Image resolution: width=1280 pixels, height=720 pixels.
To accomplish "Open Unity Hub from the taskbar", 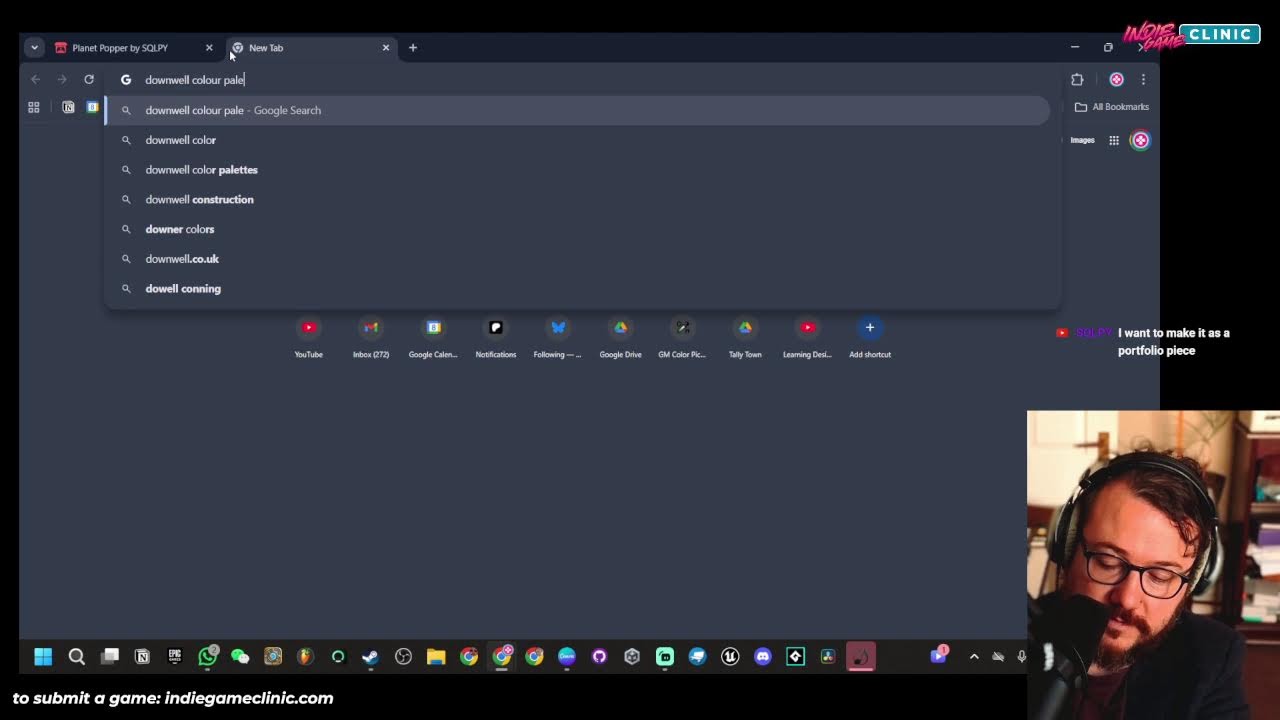I will [632, 657].
